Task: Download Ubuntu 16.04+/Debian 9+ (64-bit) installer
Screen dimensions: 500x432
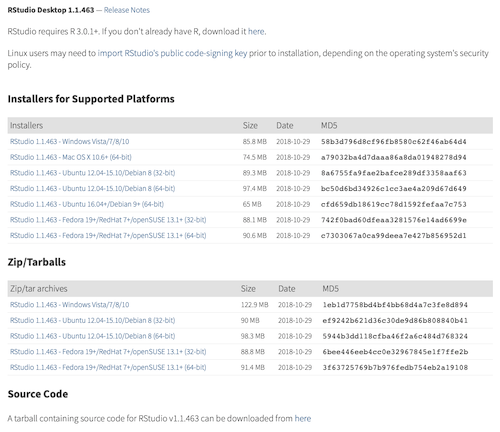Action: pos(87,204)
